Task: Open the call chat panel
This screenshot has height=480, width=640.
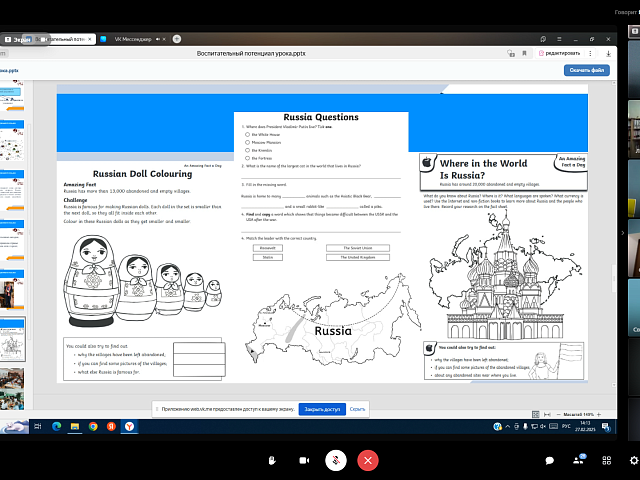Action: click(x=549, y=460)
